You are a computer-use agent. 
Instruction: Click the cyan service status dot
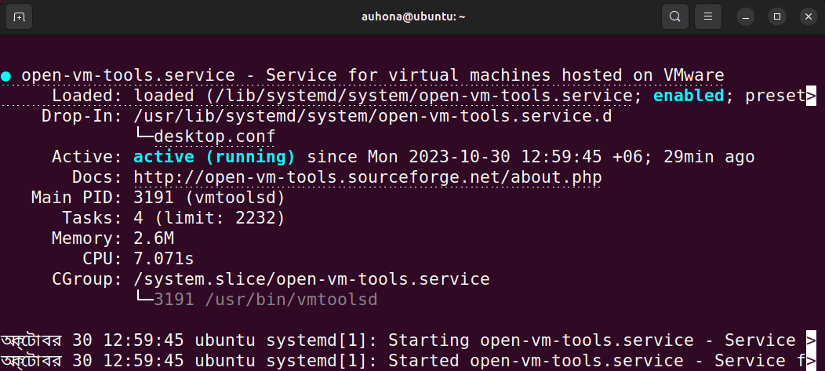pyautogui.click(x=6, y=76)
